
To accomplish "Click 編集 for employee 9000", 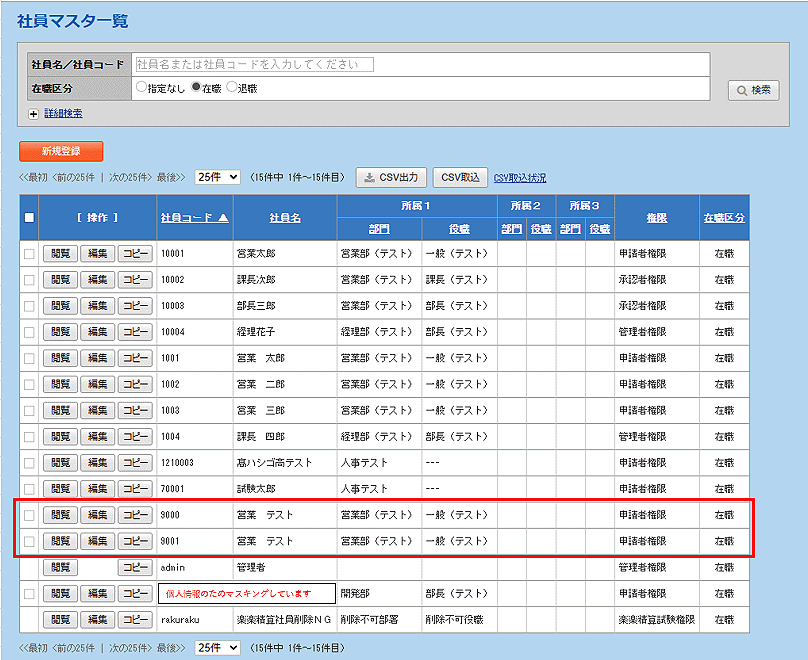I will (x=97, y=515).
